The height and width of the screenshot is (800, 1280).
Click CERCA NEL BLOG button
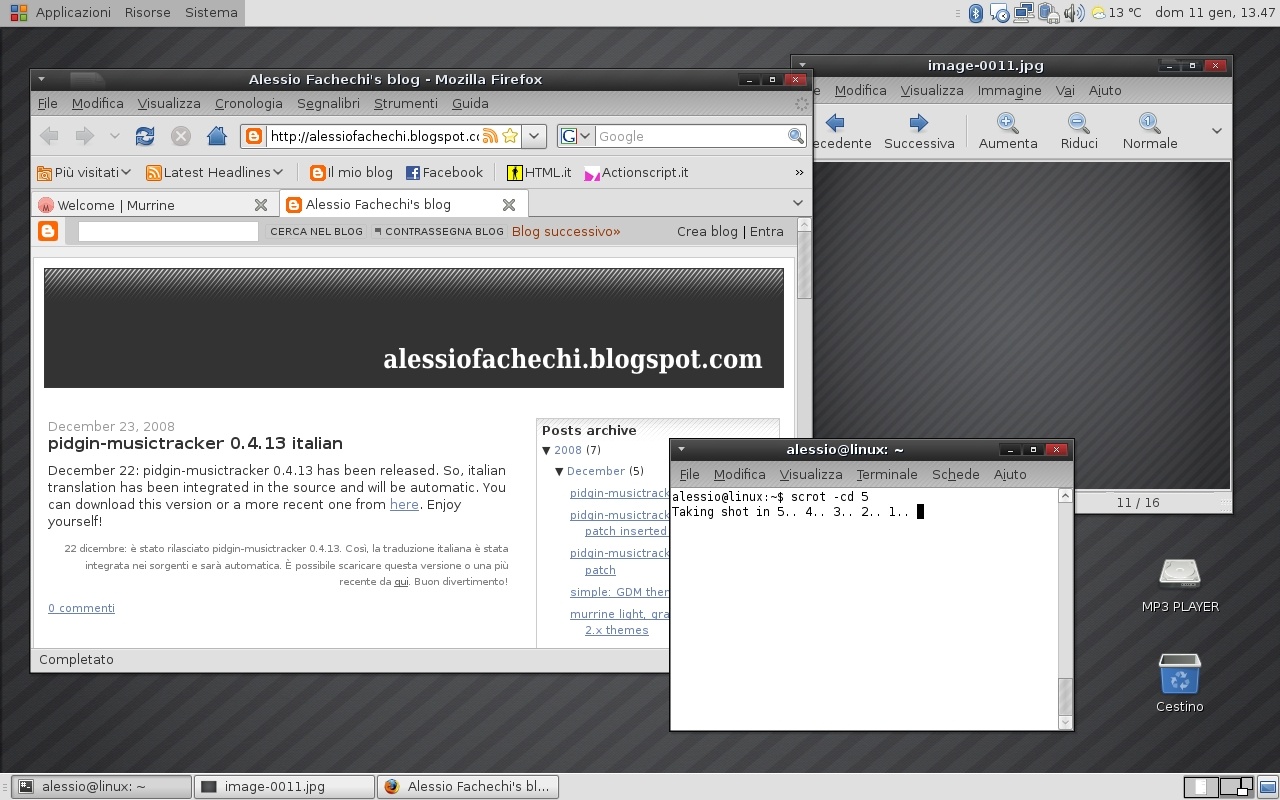[x=316, y=231]
